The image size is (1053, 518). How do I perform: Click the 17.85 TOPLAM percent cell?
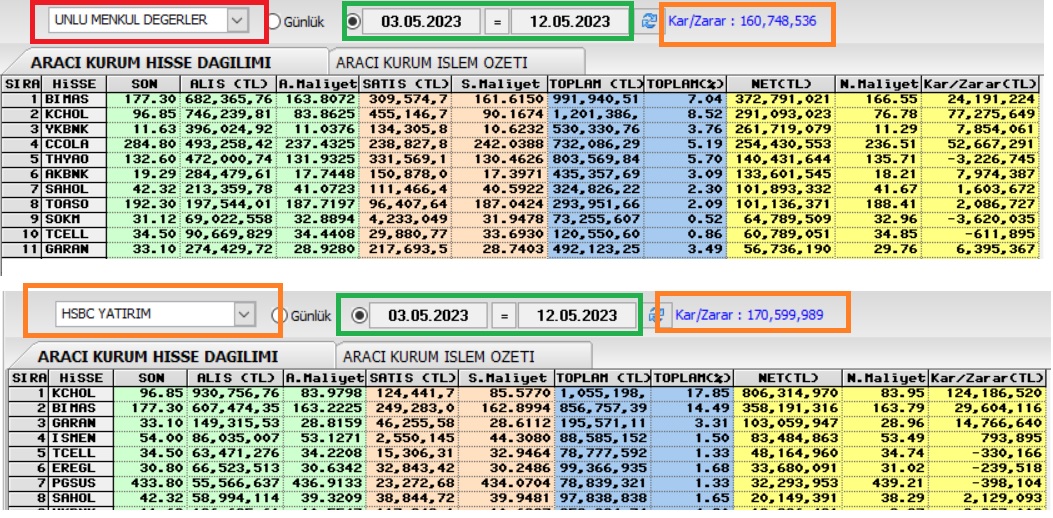(692, 394)
